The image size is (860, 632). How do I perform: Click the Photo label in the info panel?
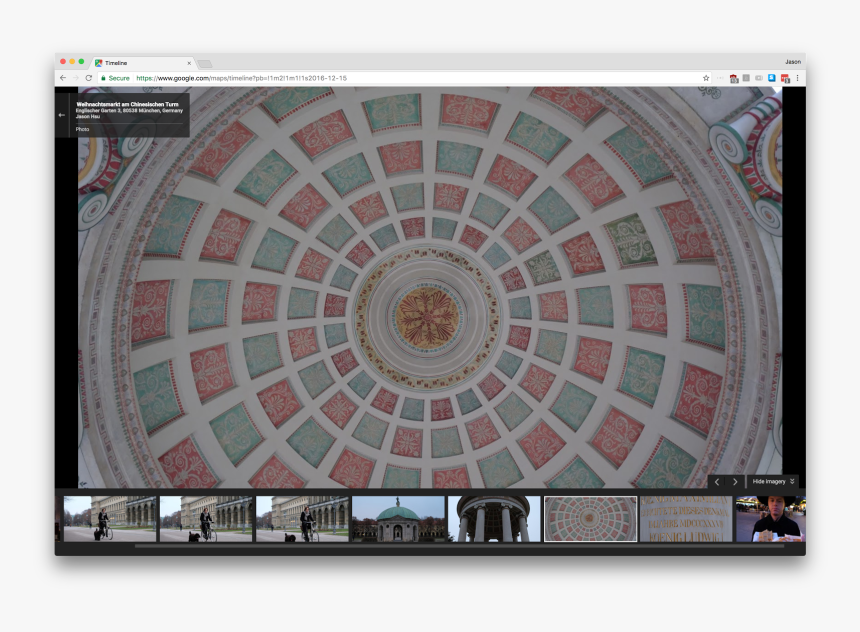pyautogui.click(x=82, y=129)
